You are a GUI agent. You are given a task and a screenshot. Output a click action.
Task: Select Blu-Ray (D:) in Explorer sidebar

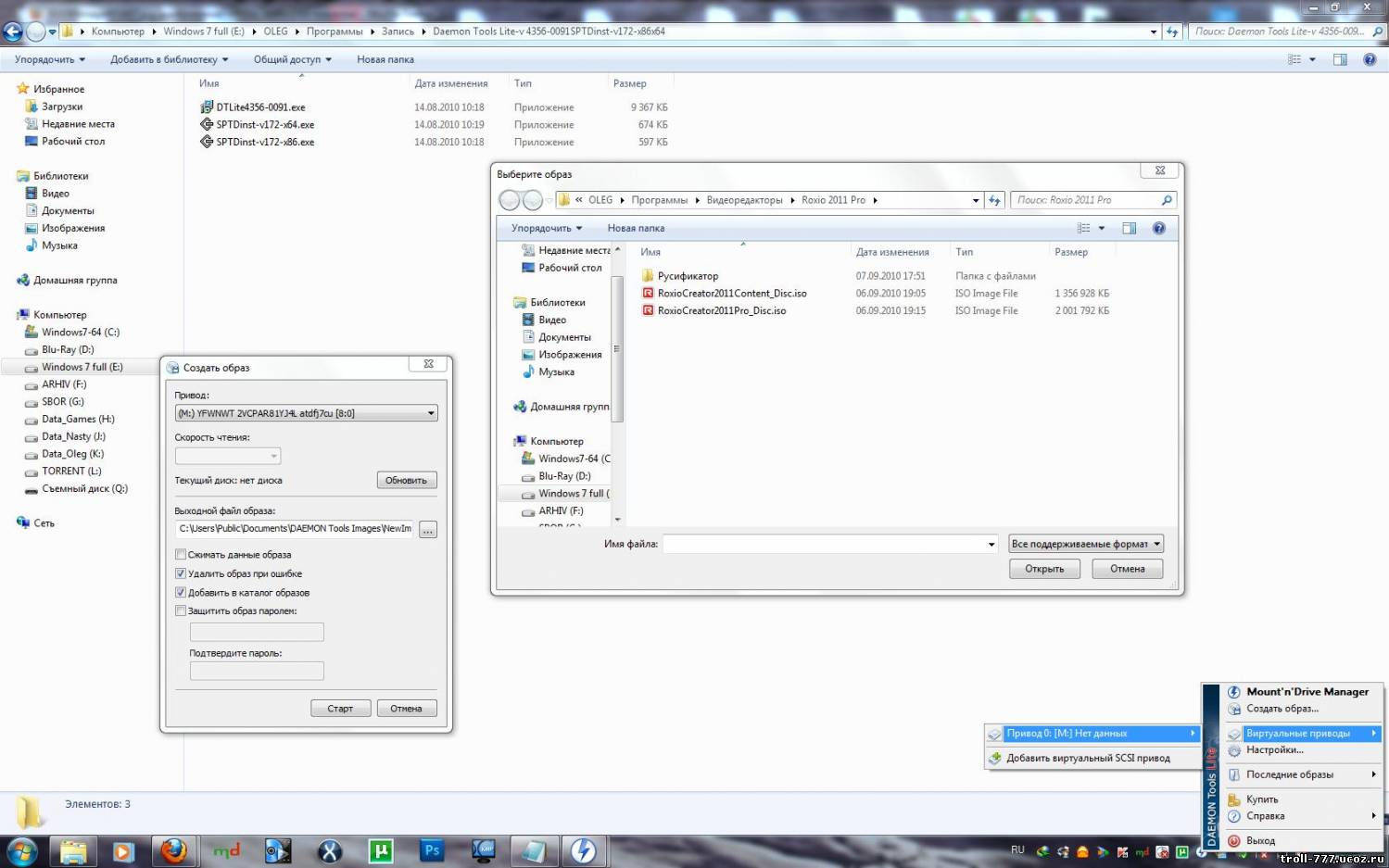click(x=68, y=350)
